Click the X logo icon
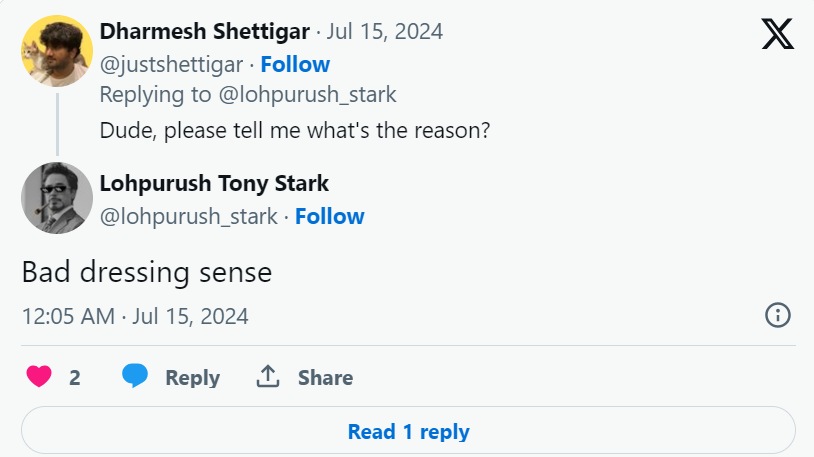 click(x=777, y=35)
